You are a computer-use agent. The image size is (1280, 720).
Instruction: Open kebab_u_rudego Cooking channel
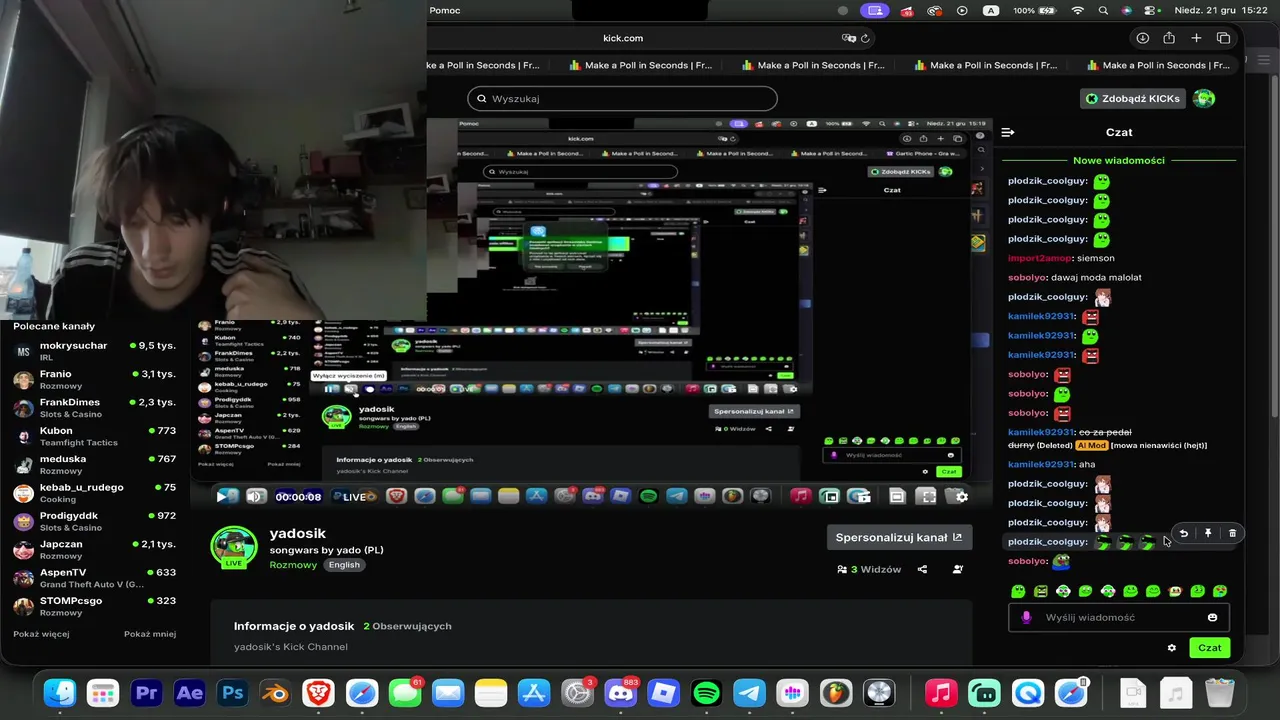pos(94,492)
